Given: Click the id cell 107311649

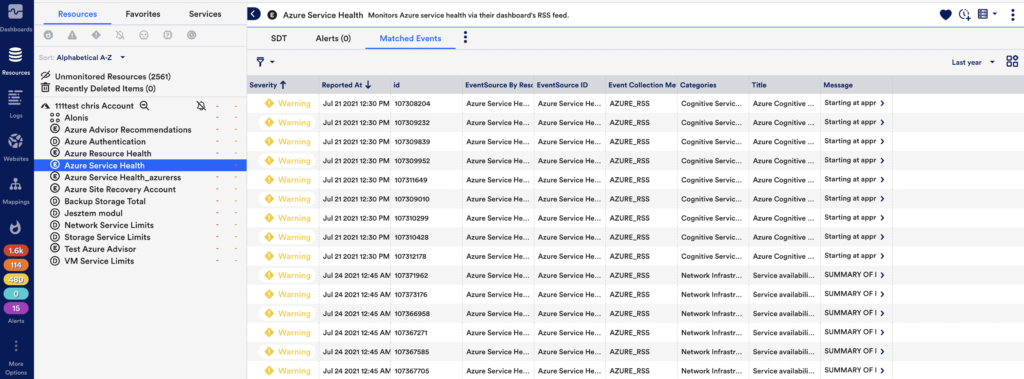Looking at the screenshot, I should coord(411,180).
